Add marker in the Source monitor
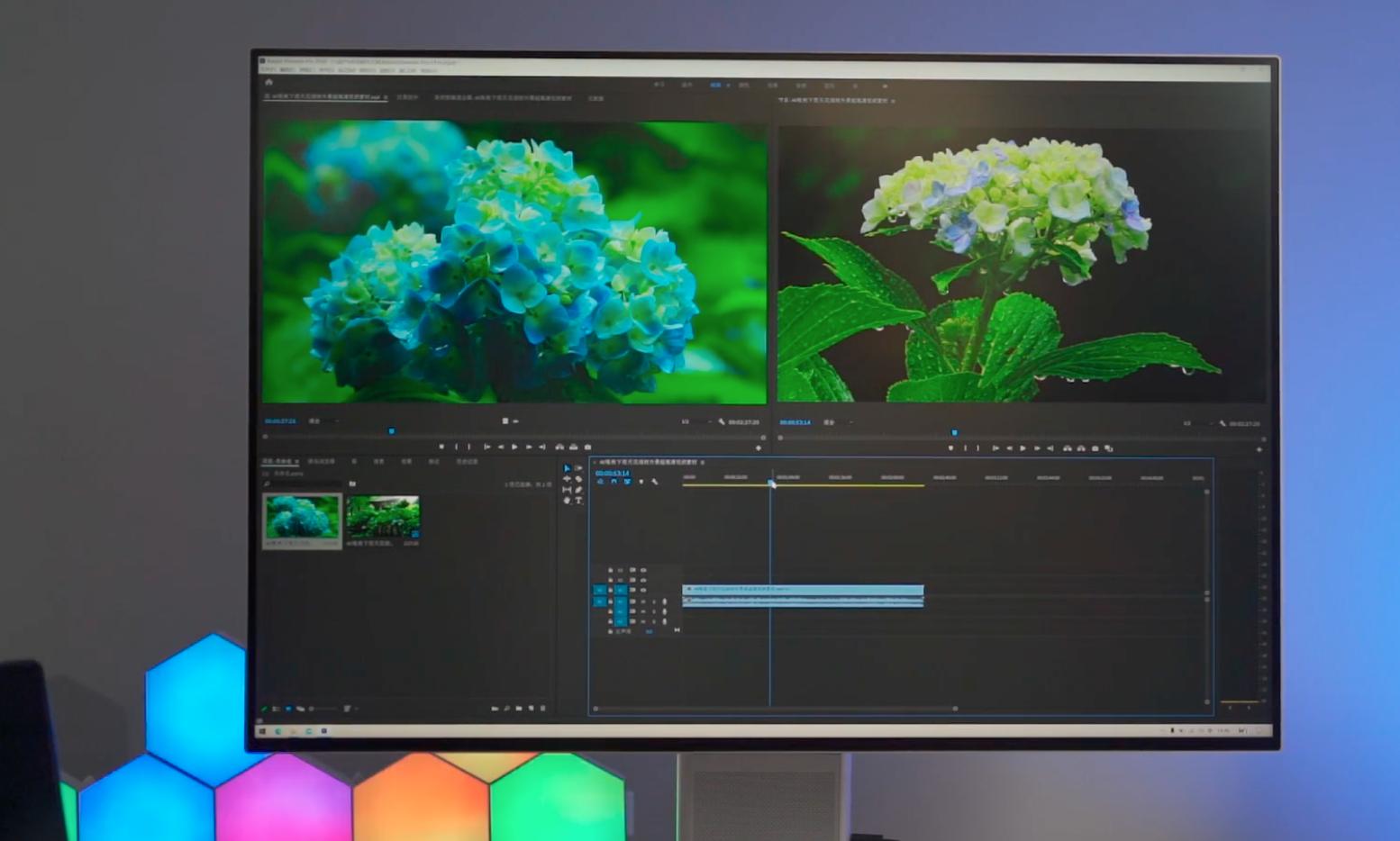This screenshot has width=1400, height=841. pos(441,447)
